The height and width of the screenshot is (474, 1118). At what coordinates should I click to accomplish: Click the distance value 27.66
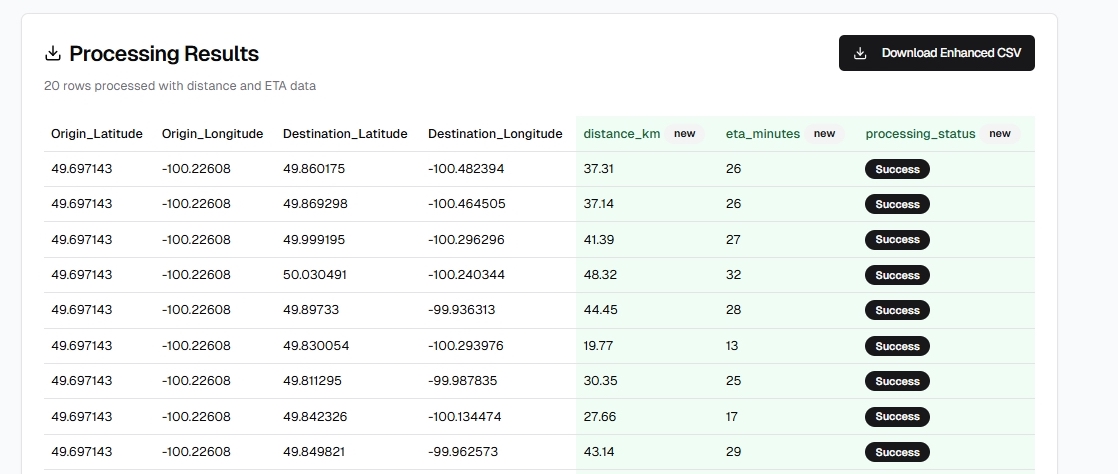[600, 416]
